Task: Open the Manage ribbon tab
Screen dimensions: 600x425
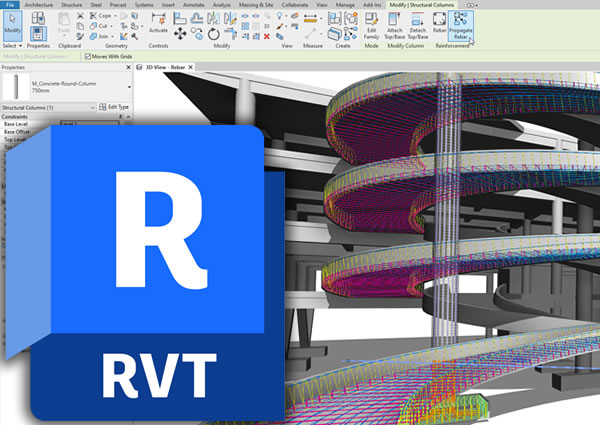Action: click(x=345, y=5)
